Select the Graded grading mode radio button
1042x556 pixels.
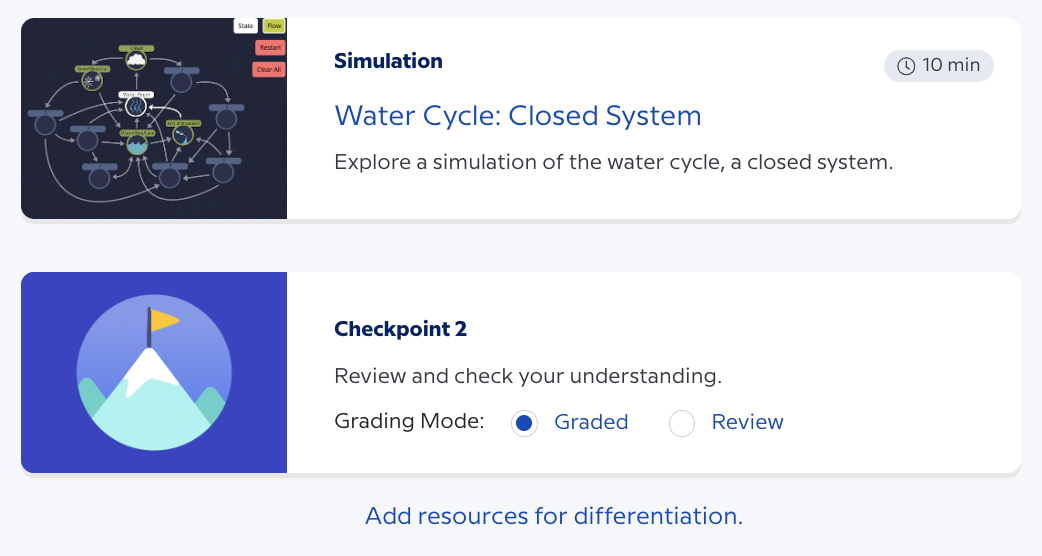click(x=525, y=423)
